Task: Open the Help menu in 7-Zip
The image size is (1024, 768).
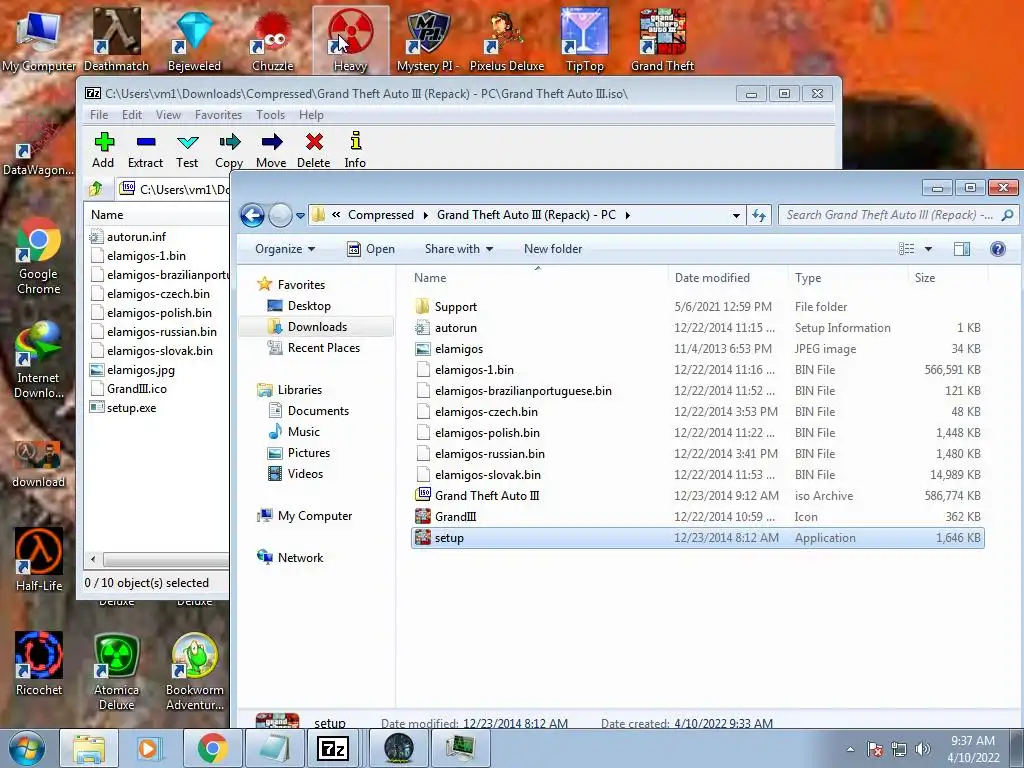Action: click(311, 115)
